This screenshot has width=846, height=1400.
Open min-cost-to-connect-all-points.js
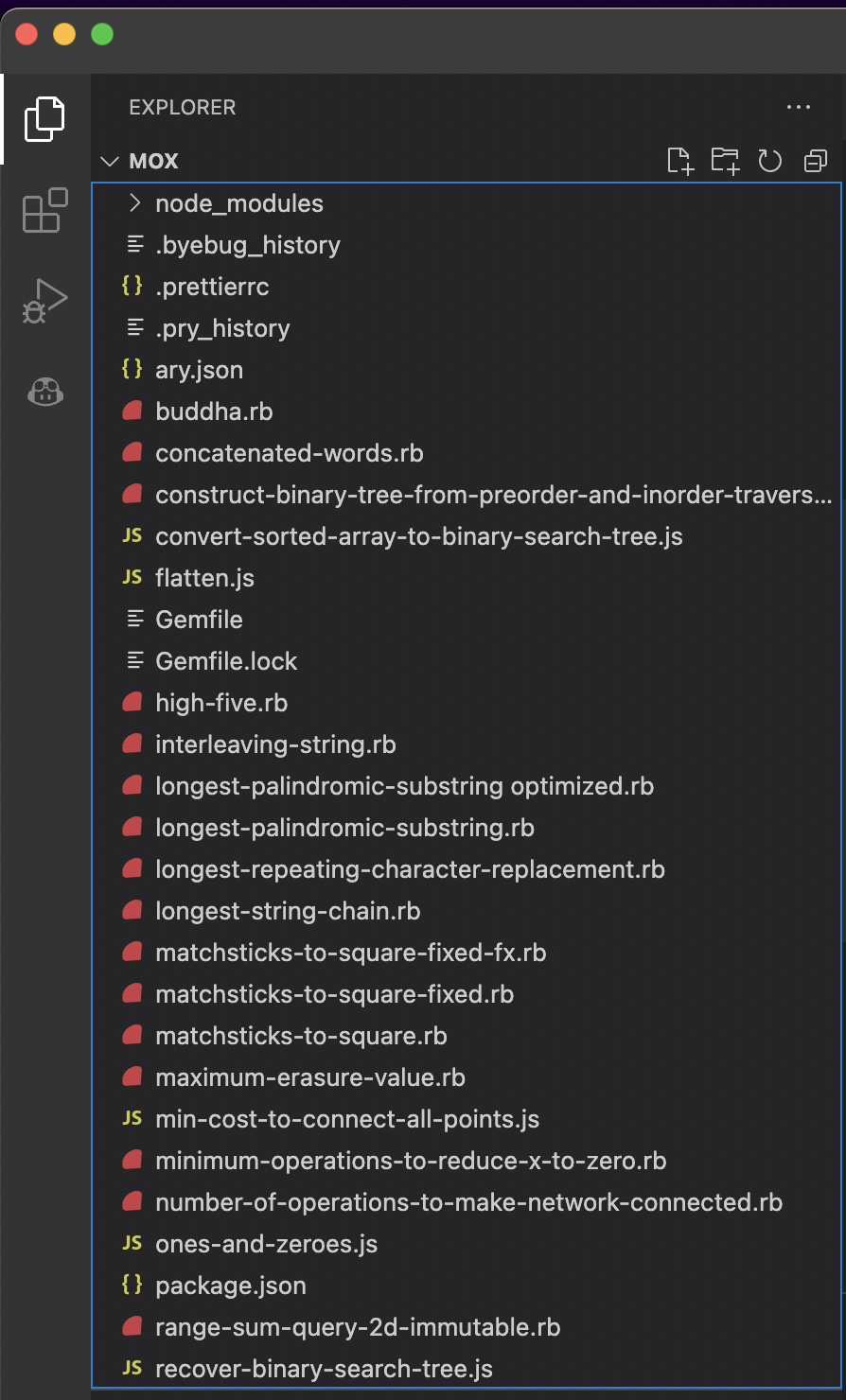coord(347,1119)
